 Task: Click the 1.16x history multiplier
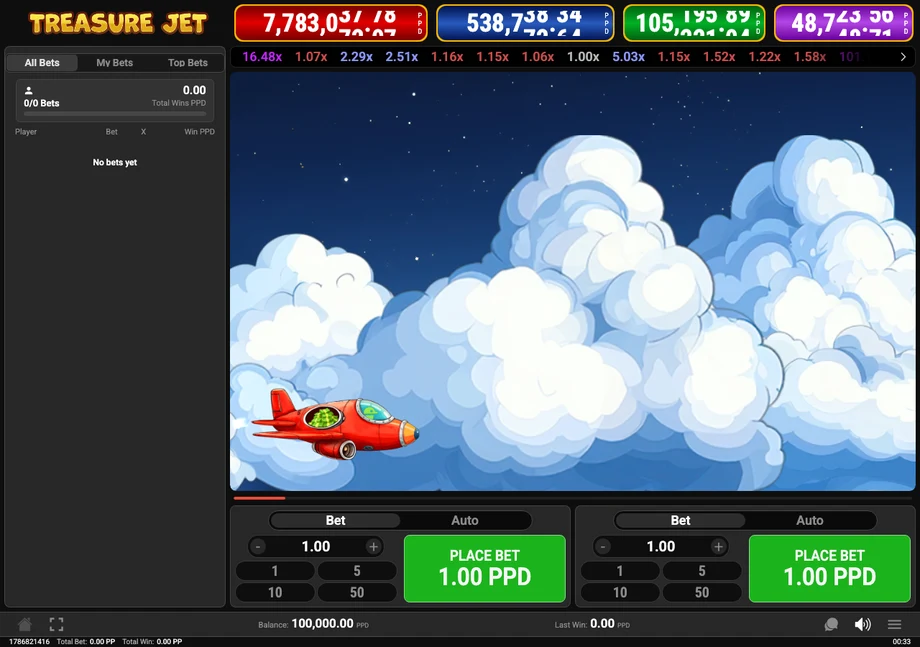click(447, 57)
